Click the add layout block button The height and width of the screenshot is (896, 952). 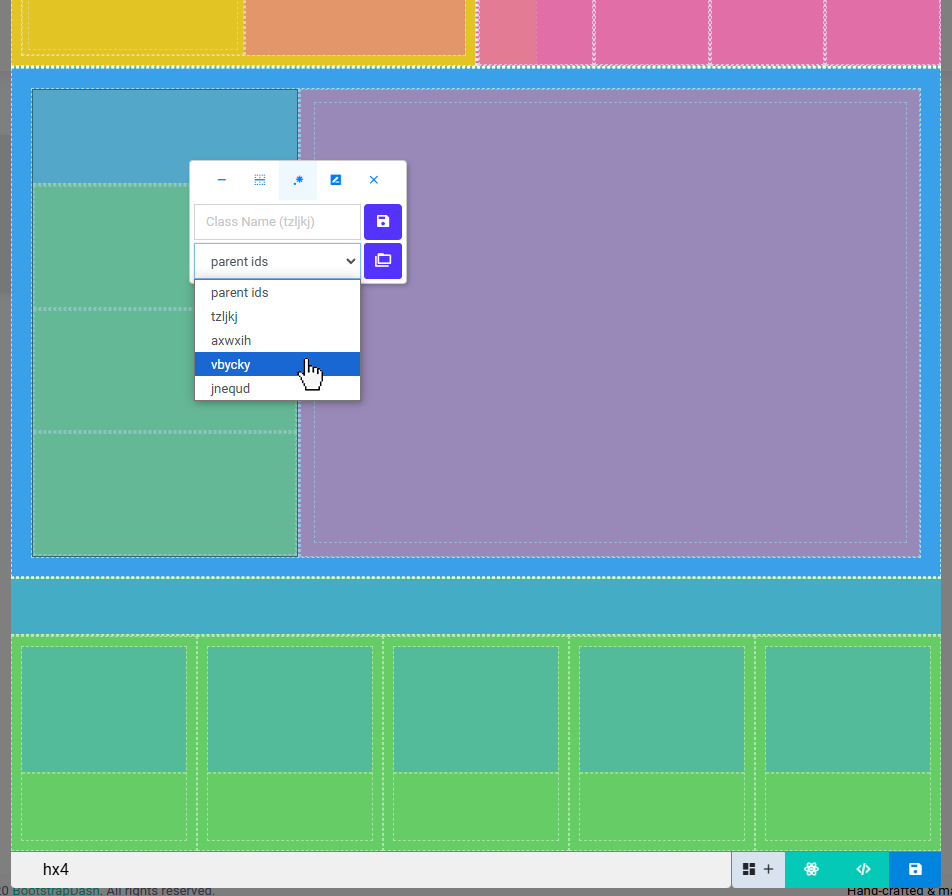(758, 869)
